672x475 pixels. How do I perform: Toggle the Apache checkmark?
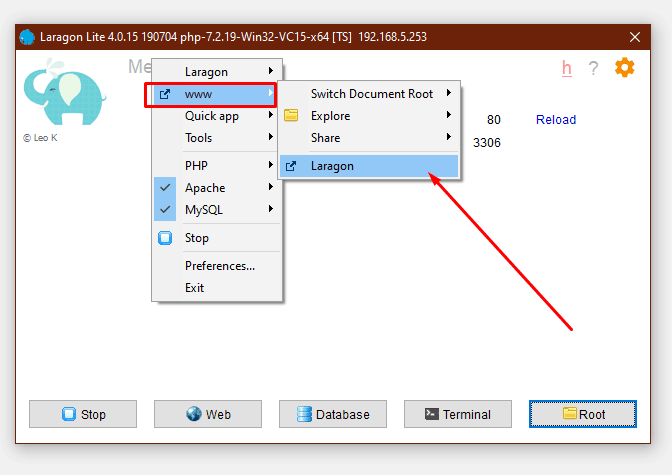pos(165,187)
